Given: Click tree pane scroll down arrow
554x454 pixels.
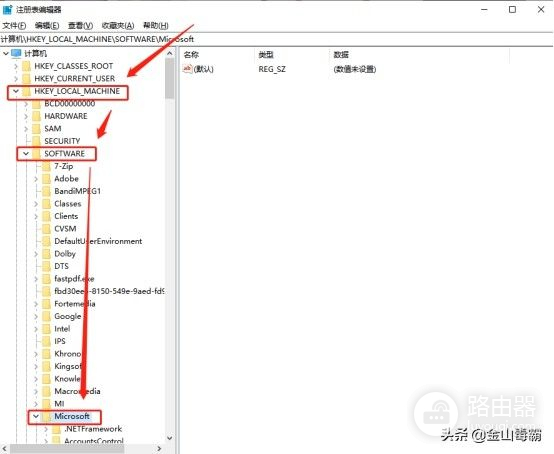Looking at the screenshot, I should click(x=170, y=438).
